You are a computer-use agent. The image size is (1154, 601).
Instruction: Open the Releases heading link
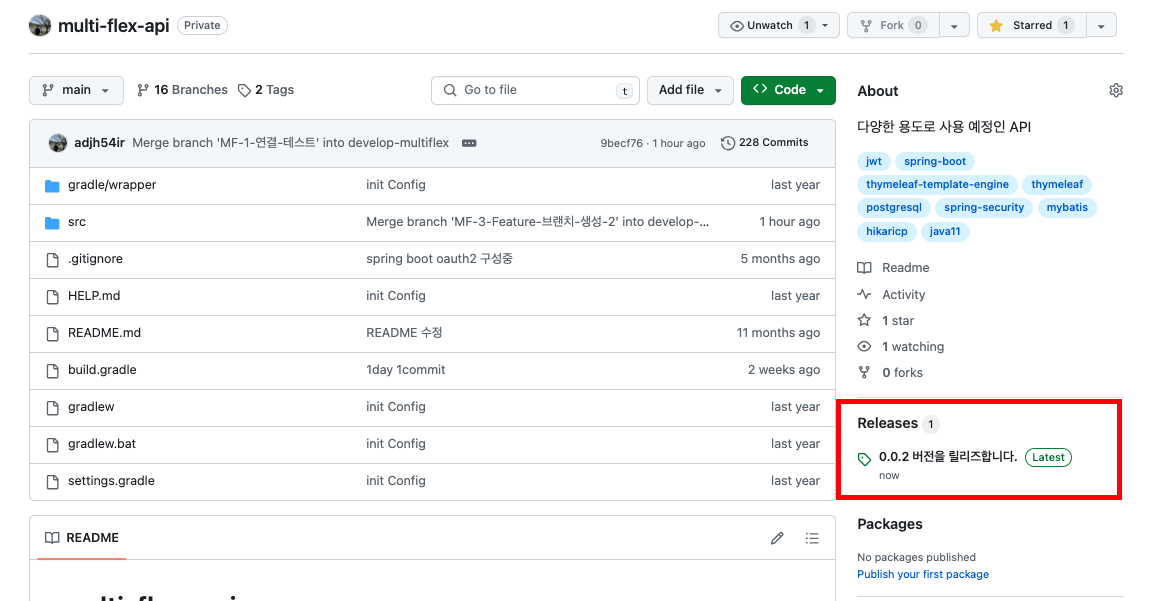(888, 423)
